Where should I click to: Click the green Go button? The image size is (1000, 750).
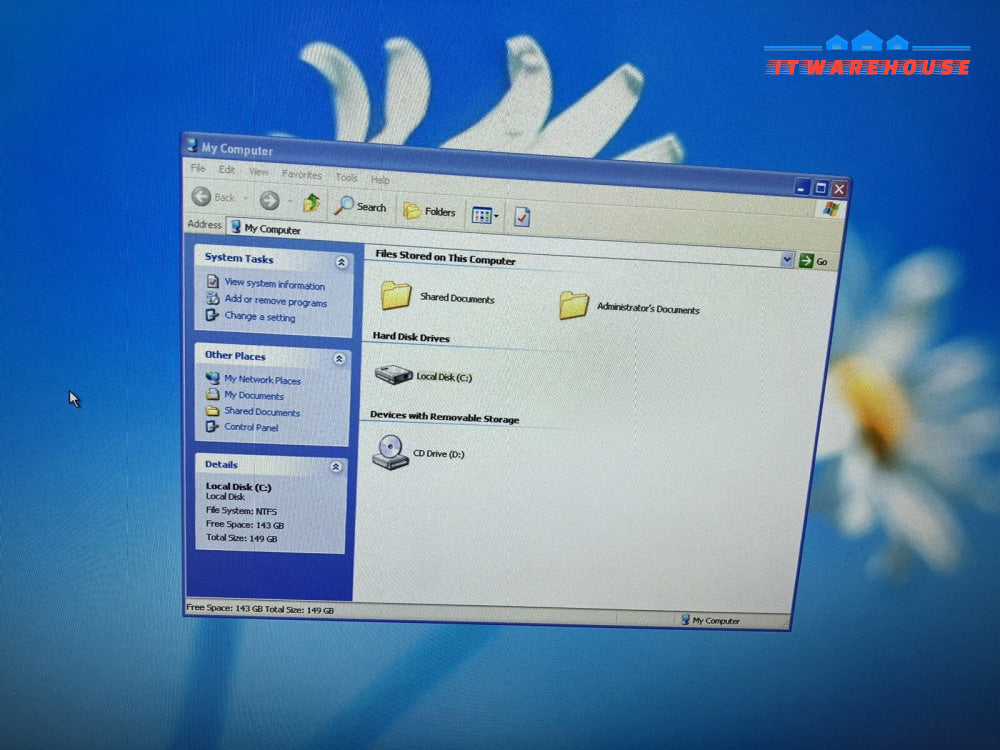pyautogui.click(x=814, y=261)
